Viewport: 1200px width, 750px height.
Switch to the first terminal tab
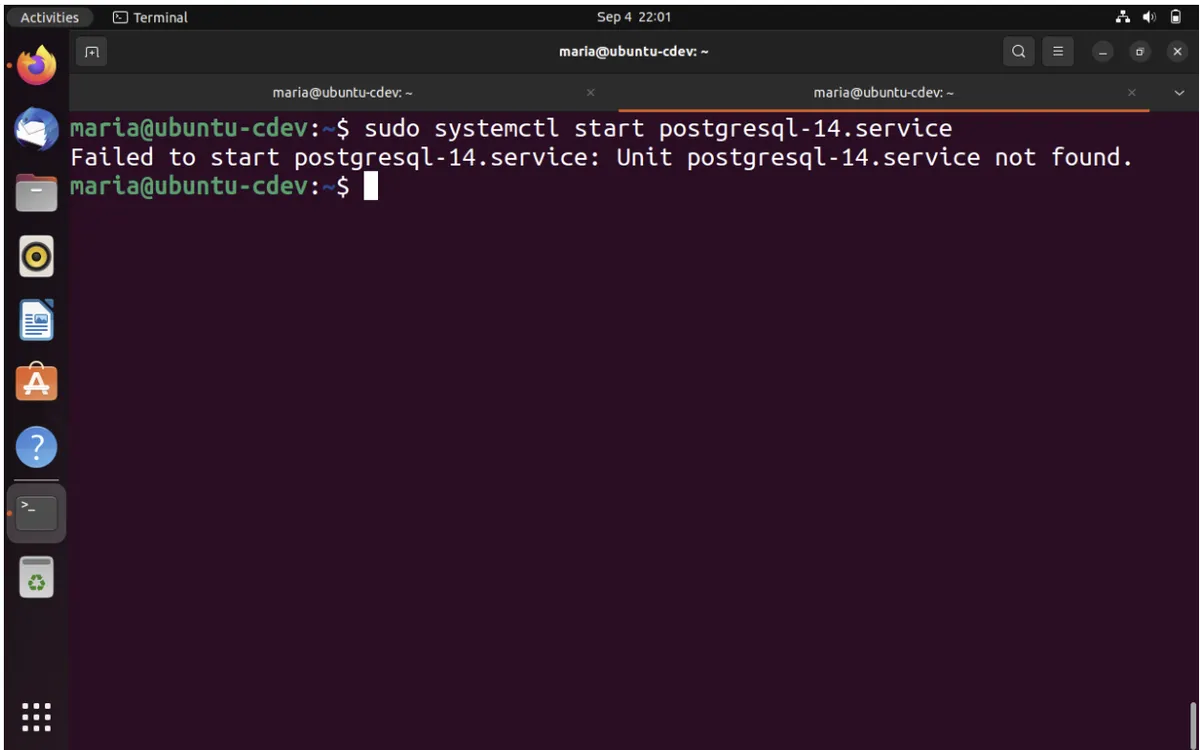343,92
